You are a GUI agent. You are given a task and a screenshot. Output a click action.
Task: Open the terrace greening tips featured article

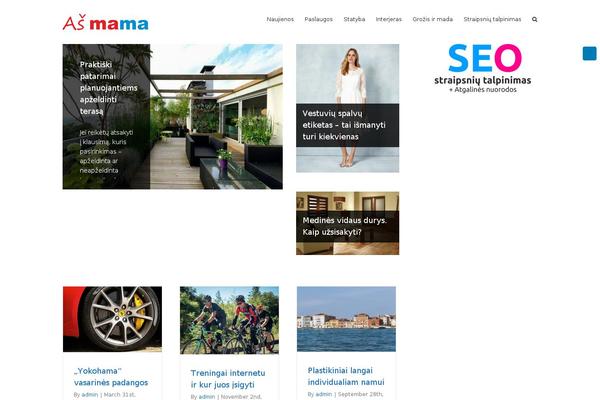[x=173, y=116]
